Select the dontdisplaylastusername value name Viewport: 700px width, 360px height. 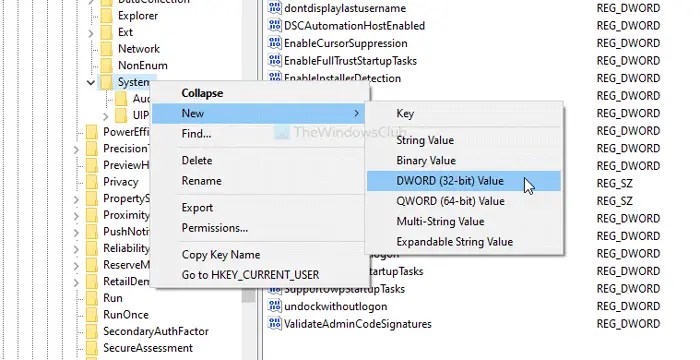[x=345, y=8]
